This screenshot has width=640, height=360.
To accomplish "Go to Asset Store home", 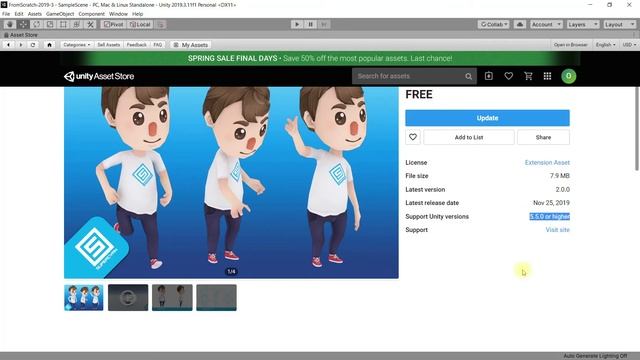I will [x=49, y=45].
